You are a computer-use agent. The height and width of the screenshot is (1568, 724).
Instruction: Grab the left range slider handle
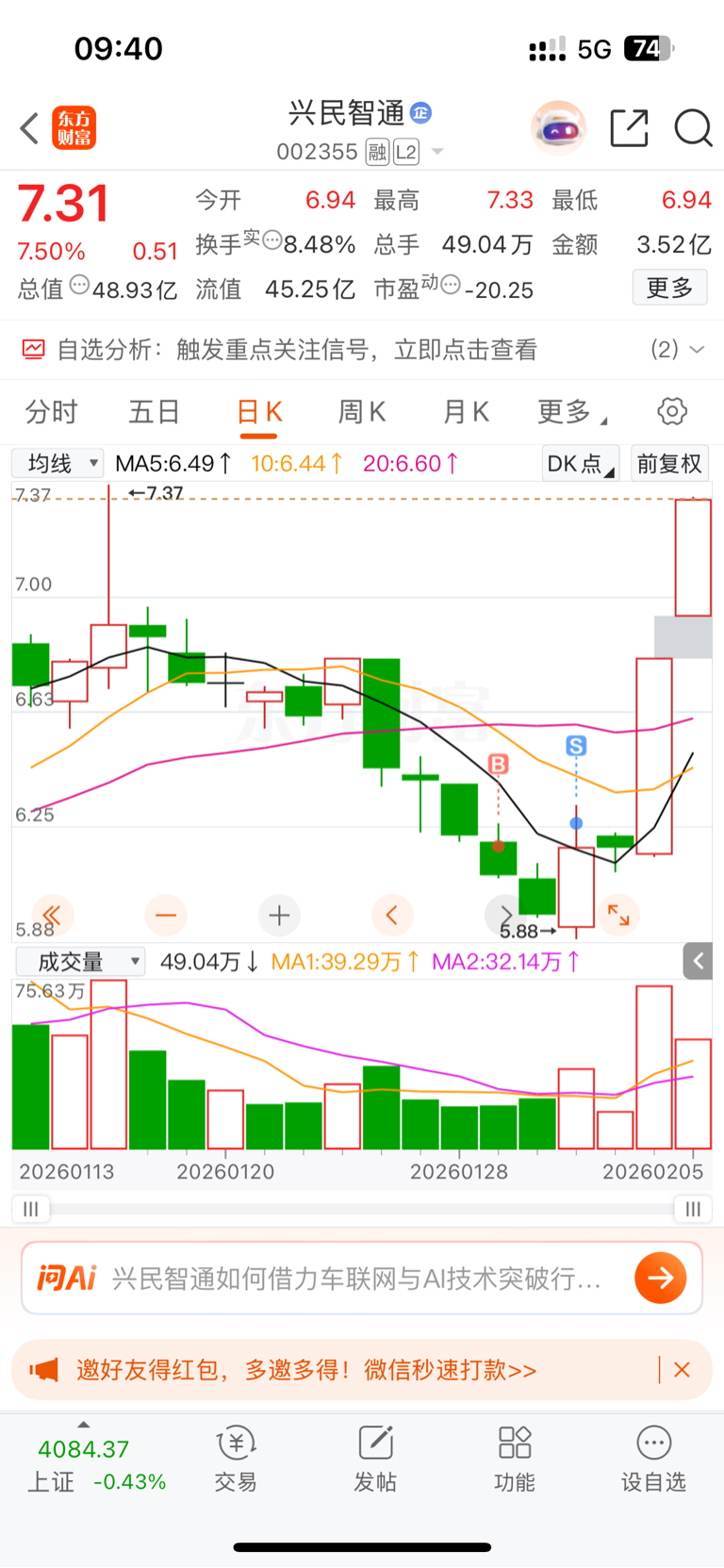coord(30,1209)
